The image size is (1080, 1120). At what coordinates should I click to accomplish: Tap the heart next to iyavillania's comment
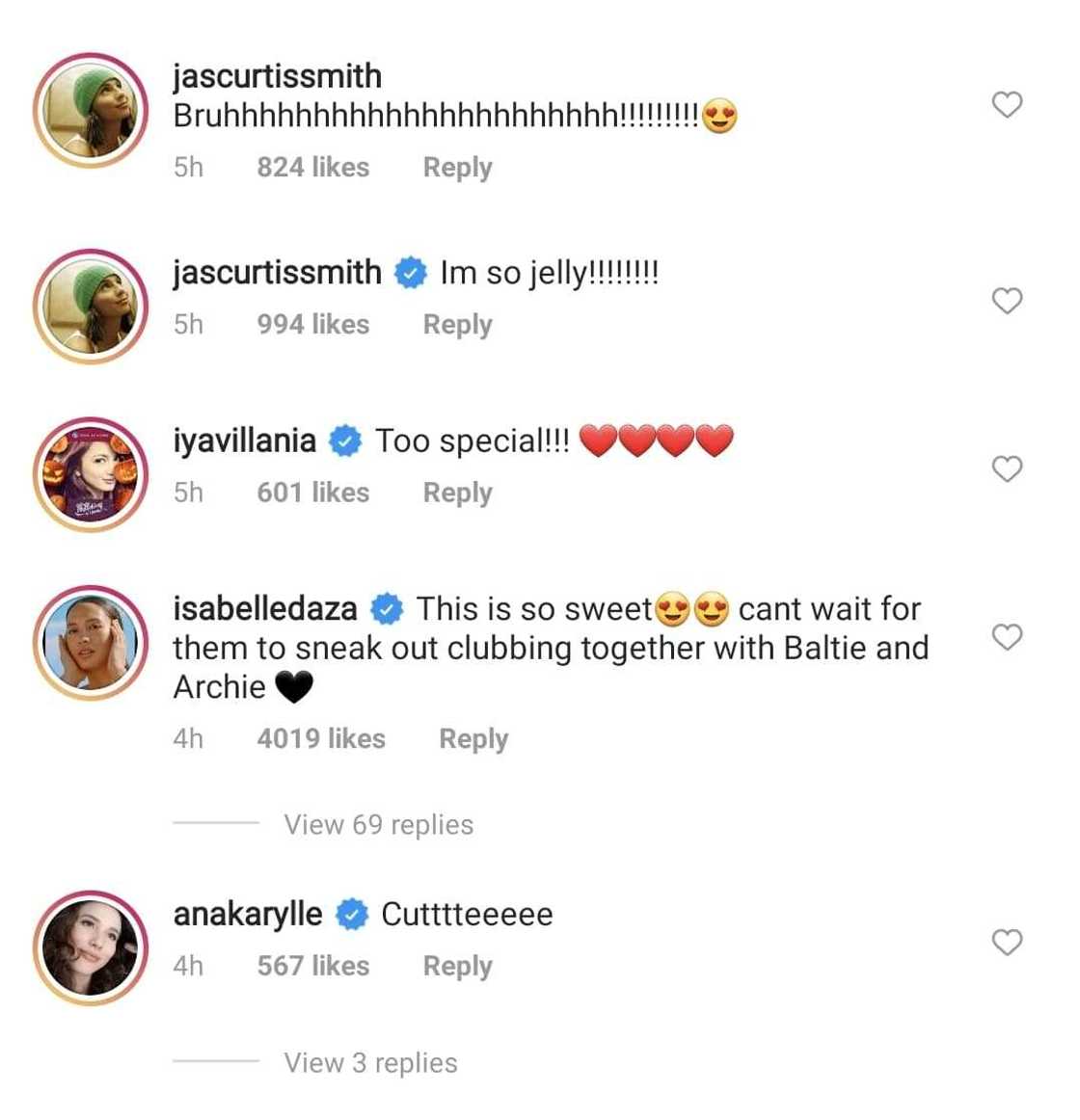(x=1007, y=469)
